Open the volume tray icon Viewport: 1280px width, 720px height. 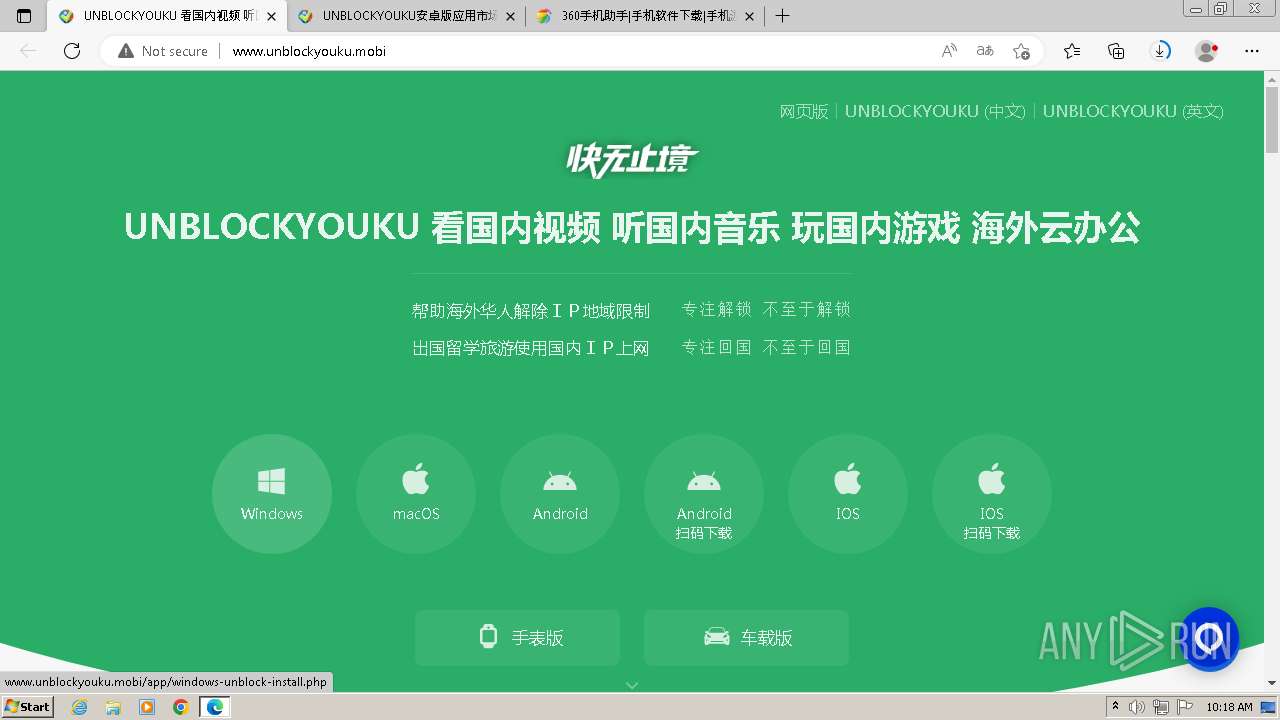click(x=1137, y=707)
